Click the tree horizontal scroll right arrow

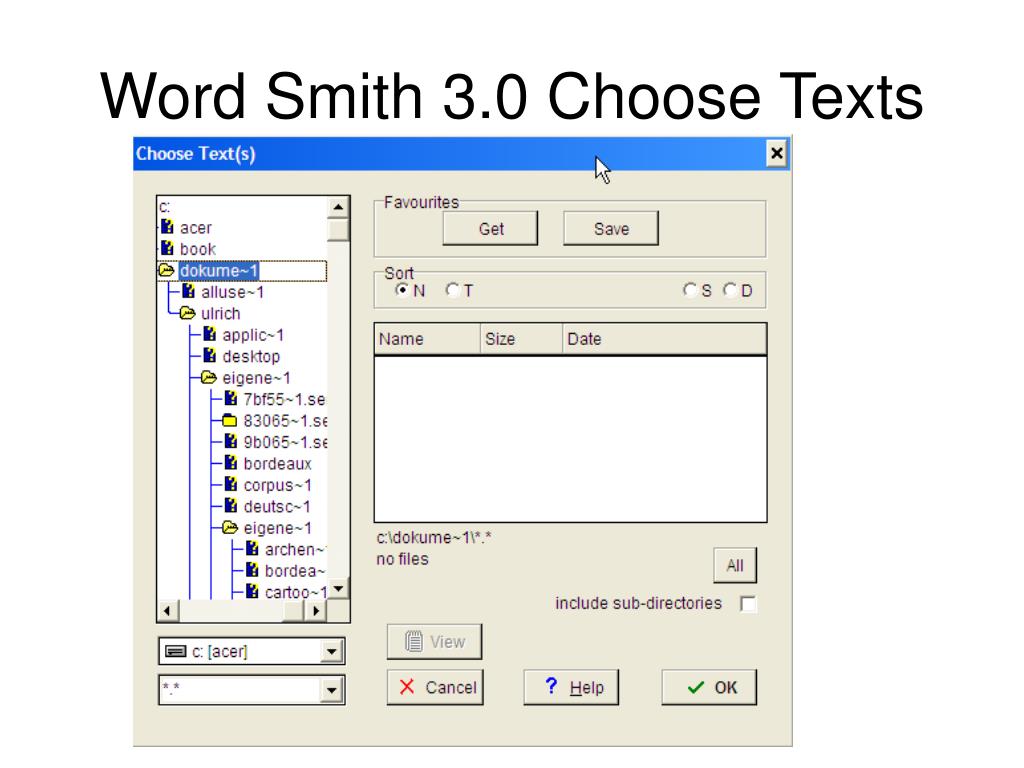pos(316,611)
